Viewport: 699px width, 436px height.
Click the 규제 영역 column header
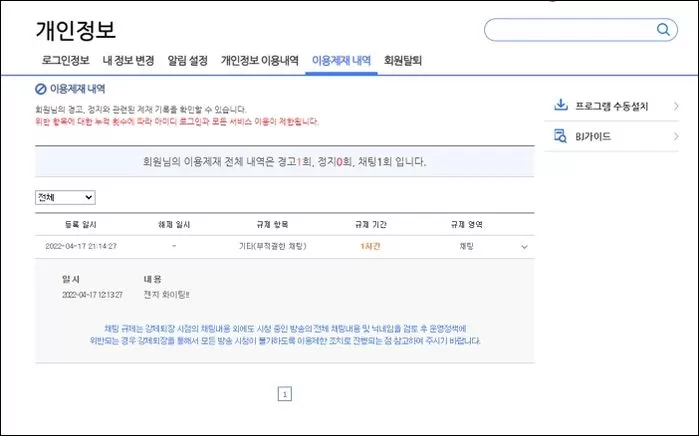(x=467, y=225)
